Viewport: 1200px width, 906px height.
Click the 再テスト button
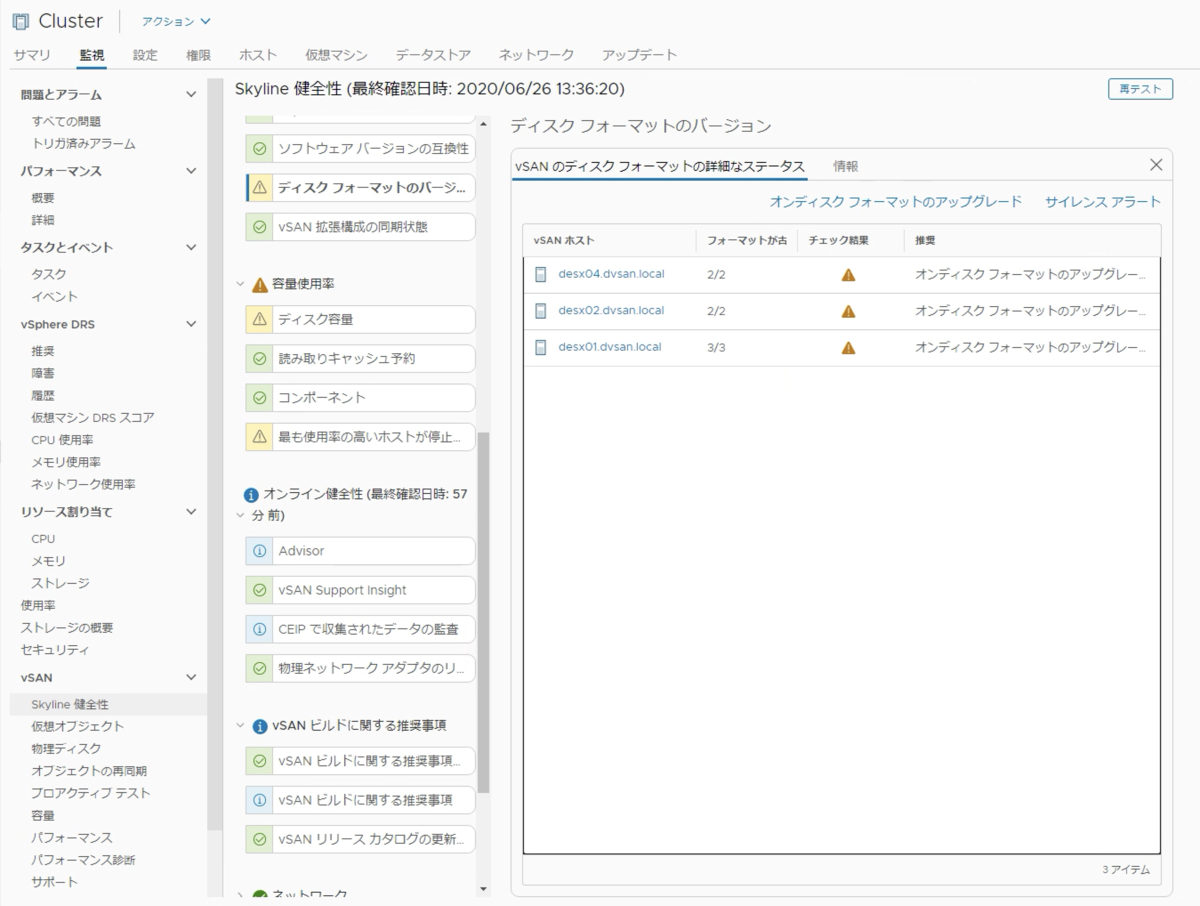click(1140, 89)
